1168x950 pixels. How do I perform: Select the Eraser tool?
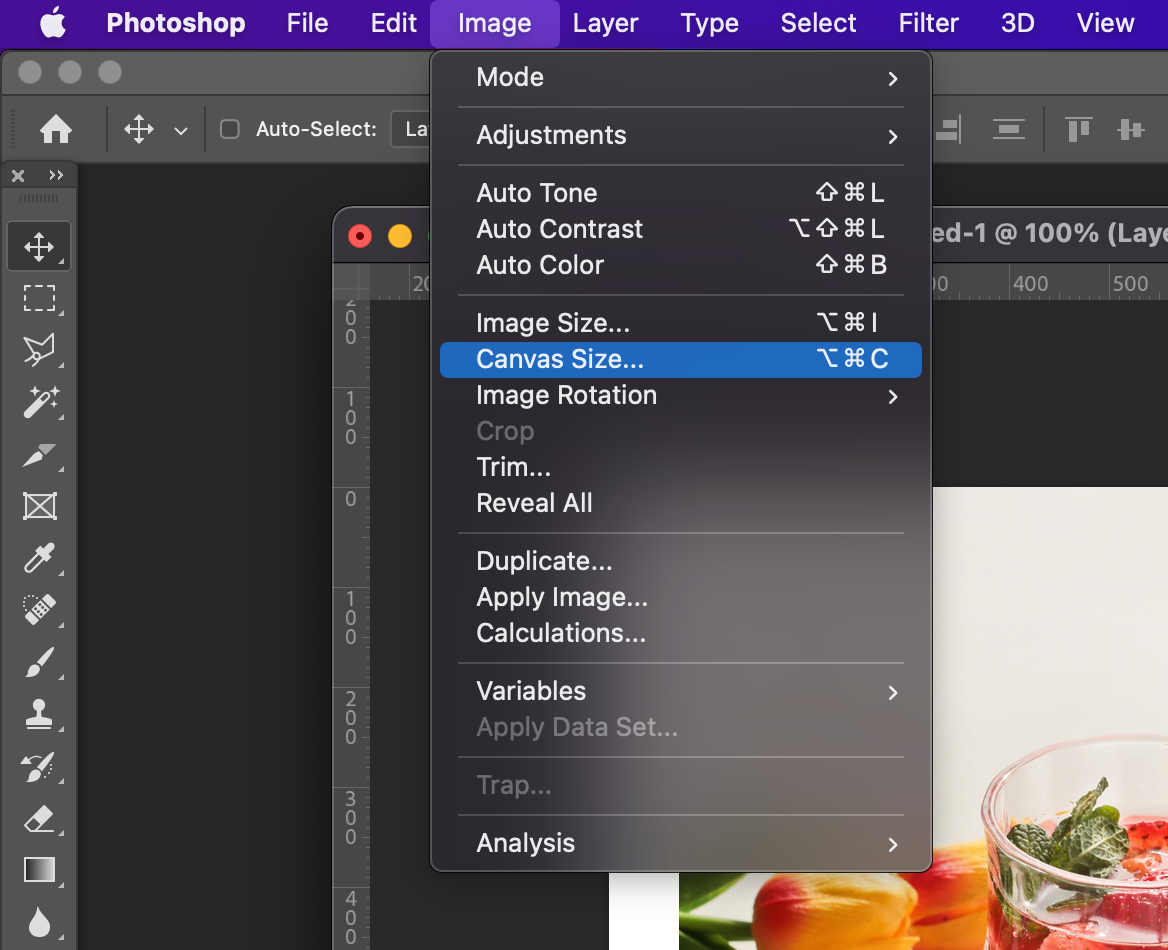tap(39, 818)
